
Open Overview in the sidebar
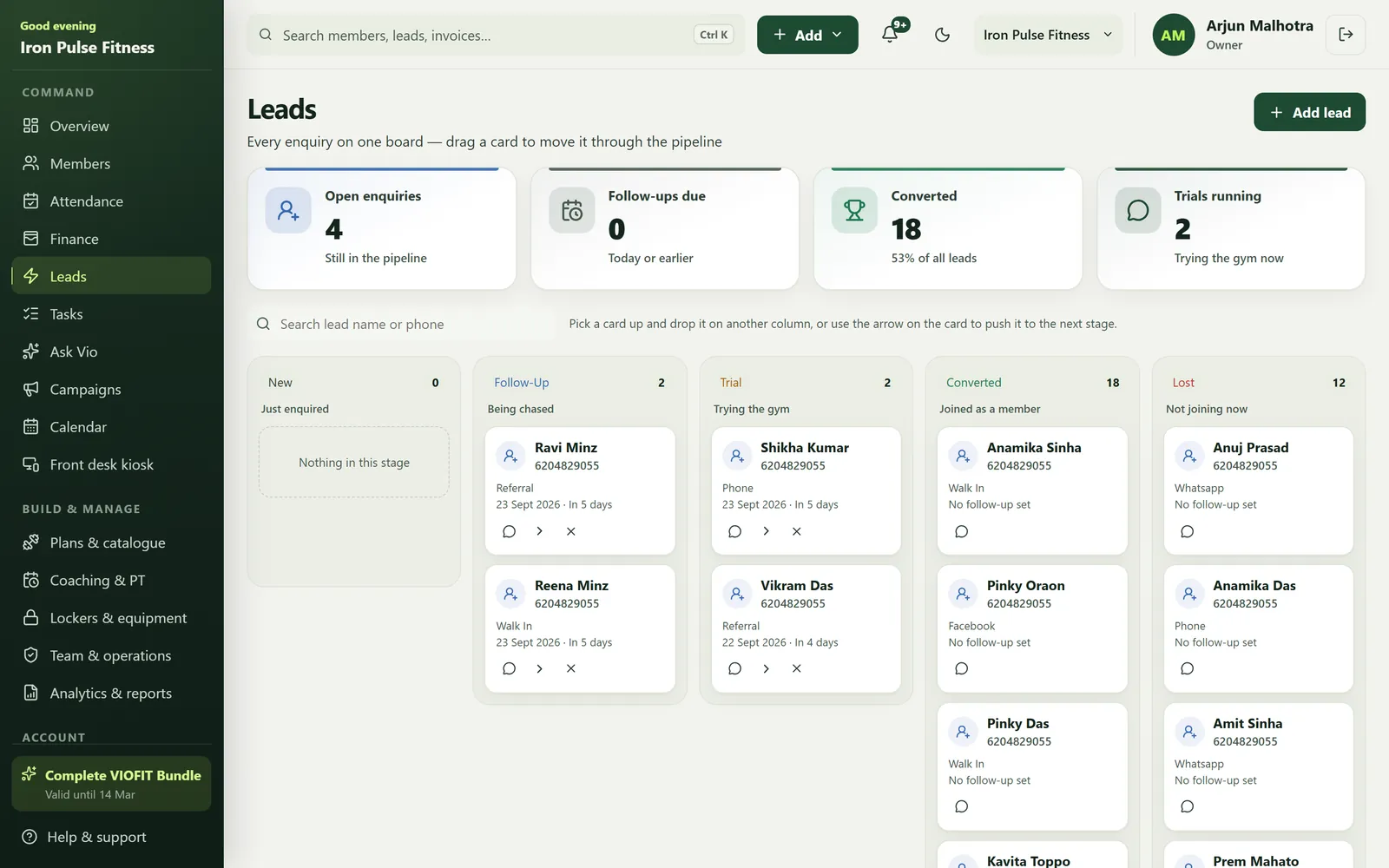pyautogui.click(x=111, y=126)
